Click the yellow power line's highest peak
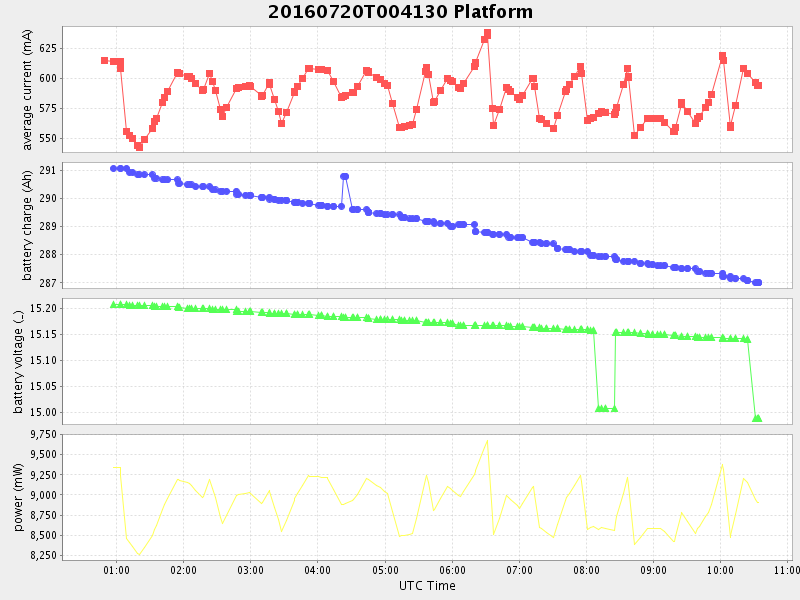 point(487,441)
